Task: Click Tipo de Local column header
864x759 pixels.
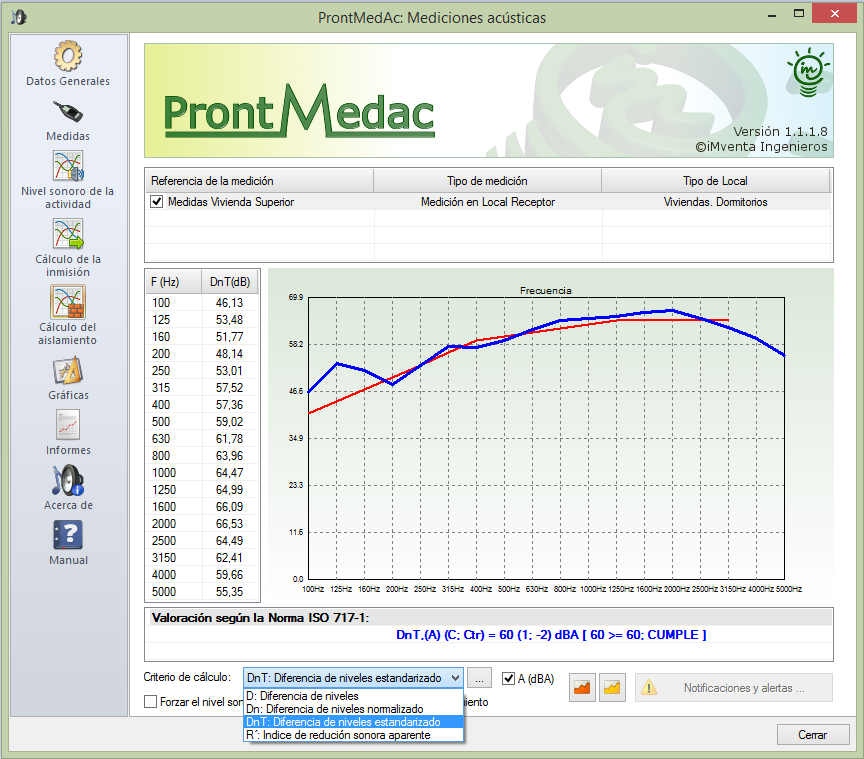Action: (715, 181)
